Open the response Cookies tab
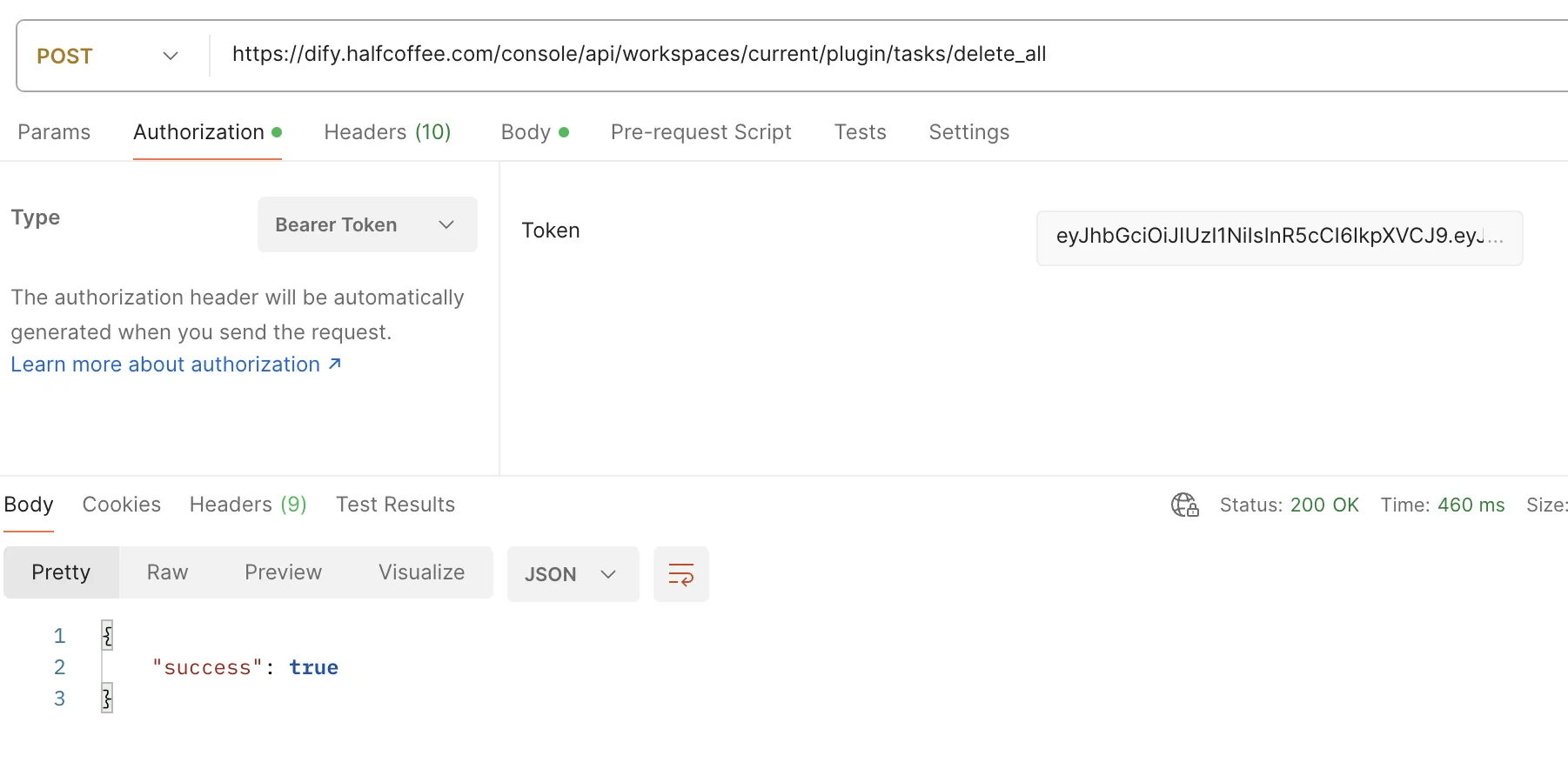 pyautogui.click(x=121, y=505)
